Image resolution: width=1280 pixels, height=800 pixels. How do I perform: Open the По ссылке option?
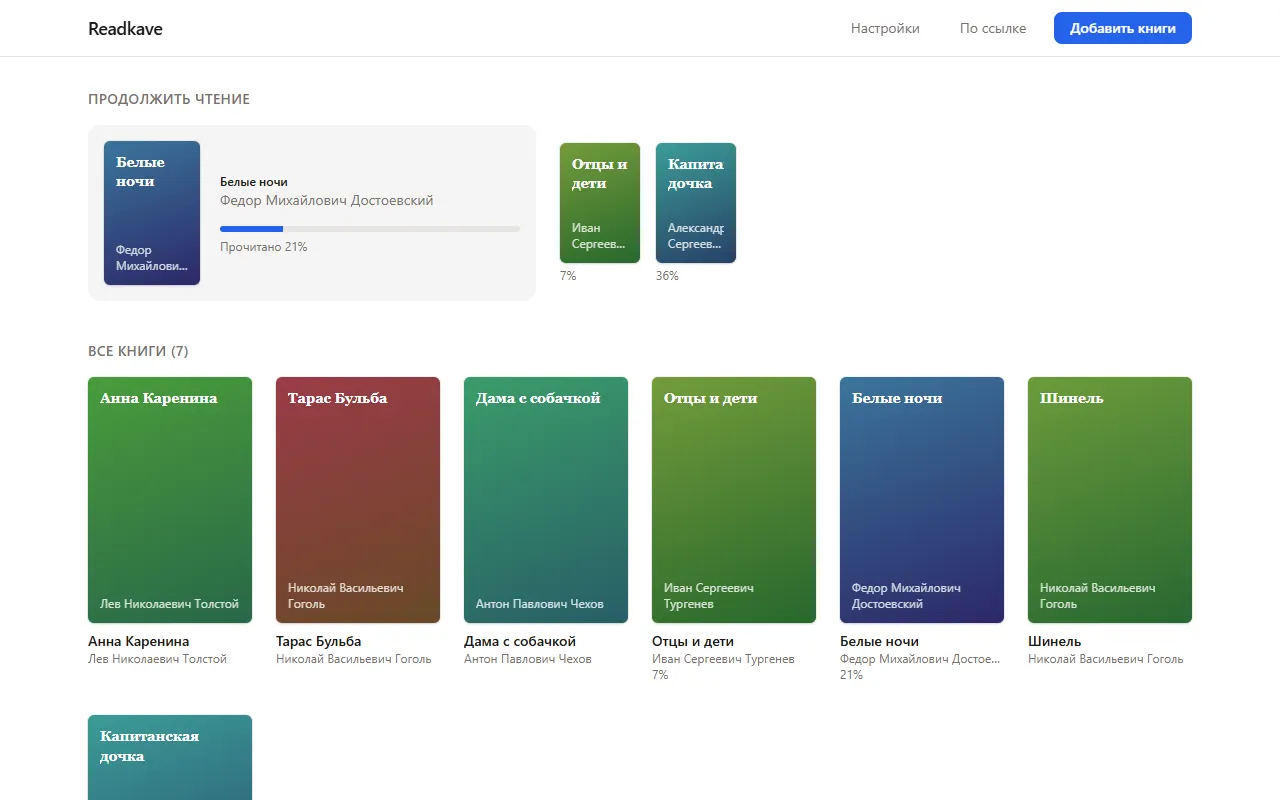click(x=993, y=28)
